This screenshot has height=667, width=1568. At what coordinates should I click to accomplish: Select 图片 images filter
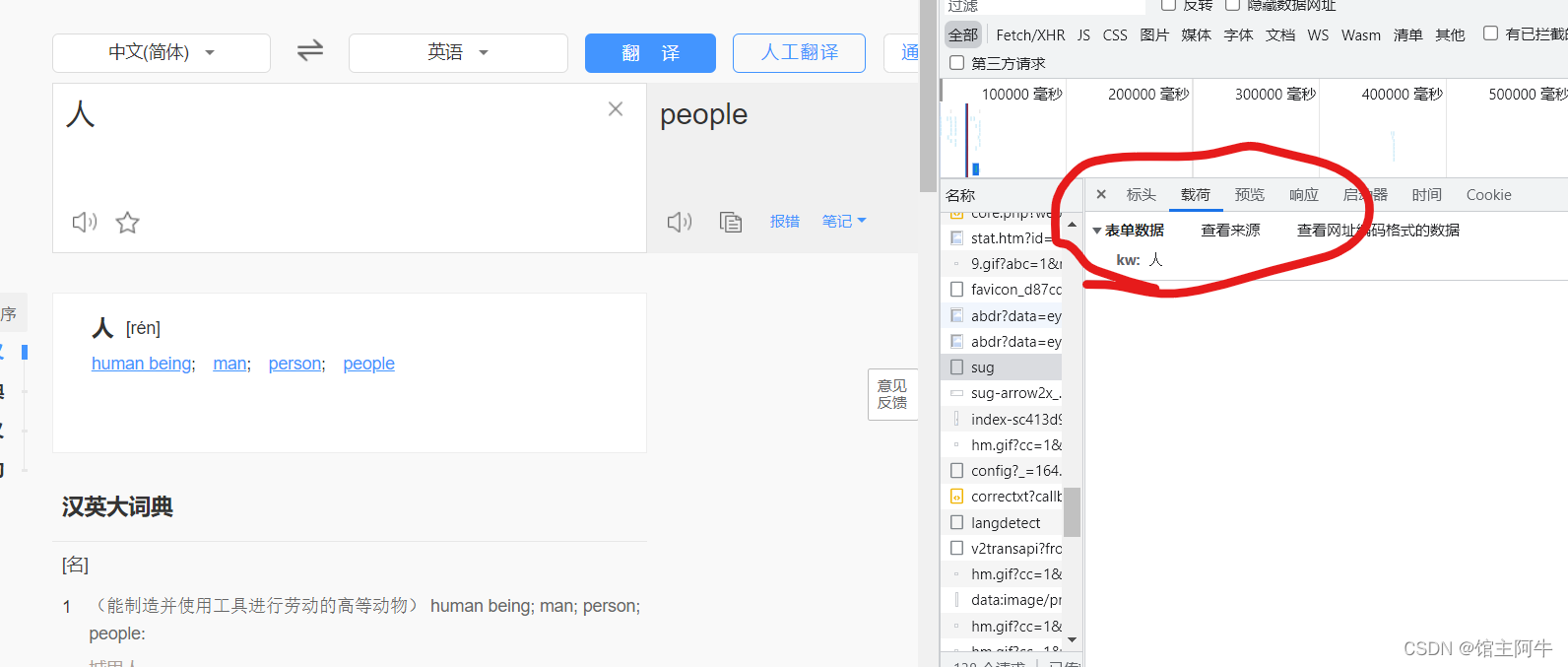point(1154,34)
